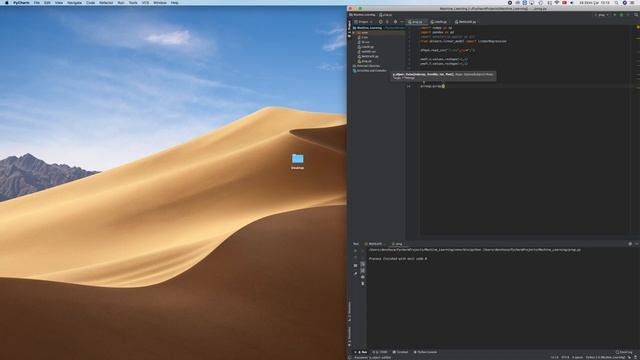Open the Terminal tool window button
The width and height of the screenshot is (640, 360).
400,352
